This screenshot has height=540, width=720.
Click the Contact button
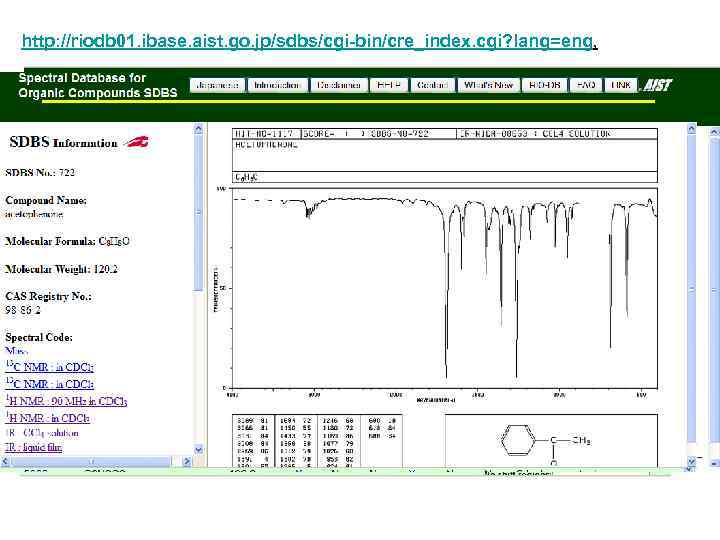coord(432,85)
